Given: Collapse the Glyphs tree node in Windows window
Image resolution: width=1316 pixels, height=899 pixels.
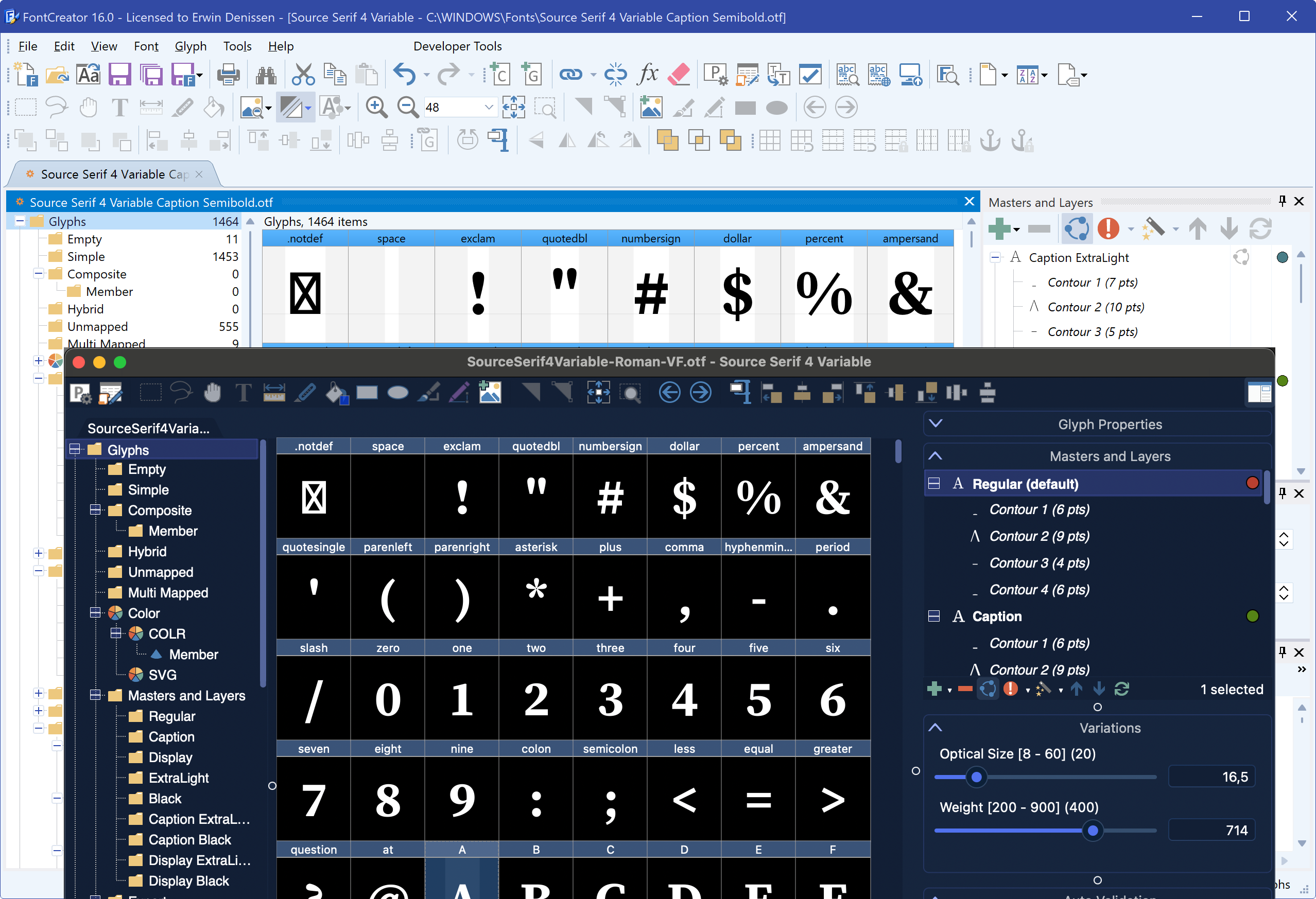Looking at the screenshot, I should pos(20,221).
